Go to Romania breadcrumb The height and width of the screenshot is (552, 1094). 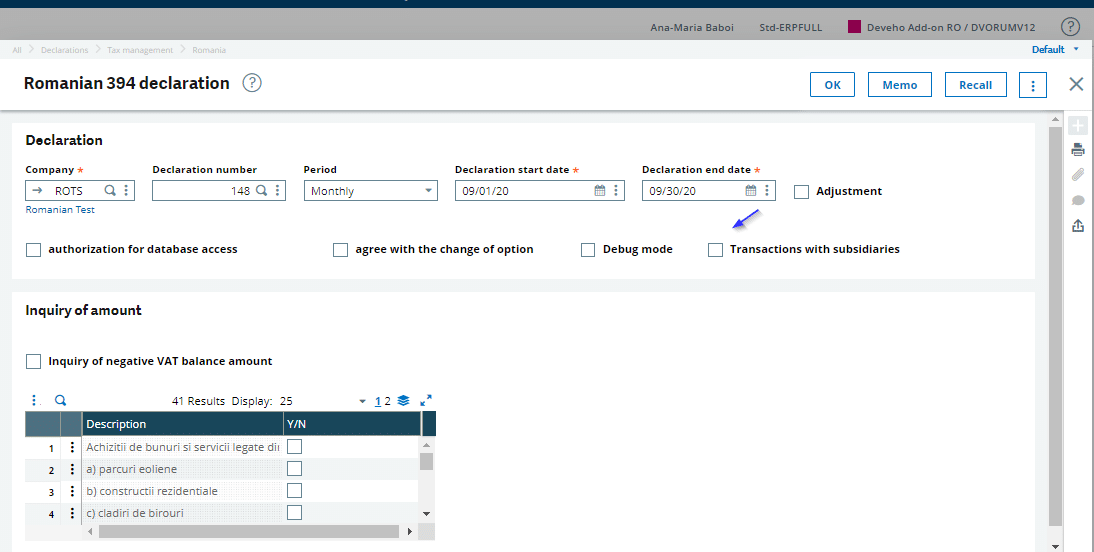[x=209, y=50]
